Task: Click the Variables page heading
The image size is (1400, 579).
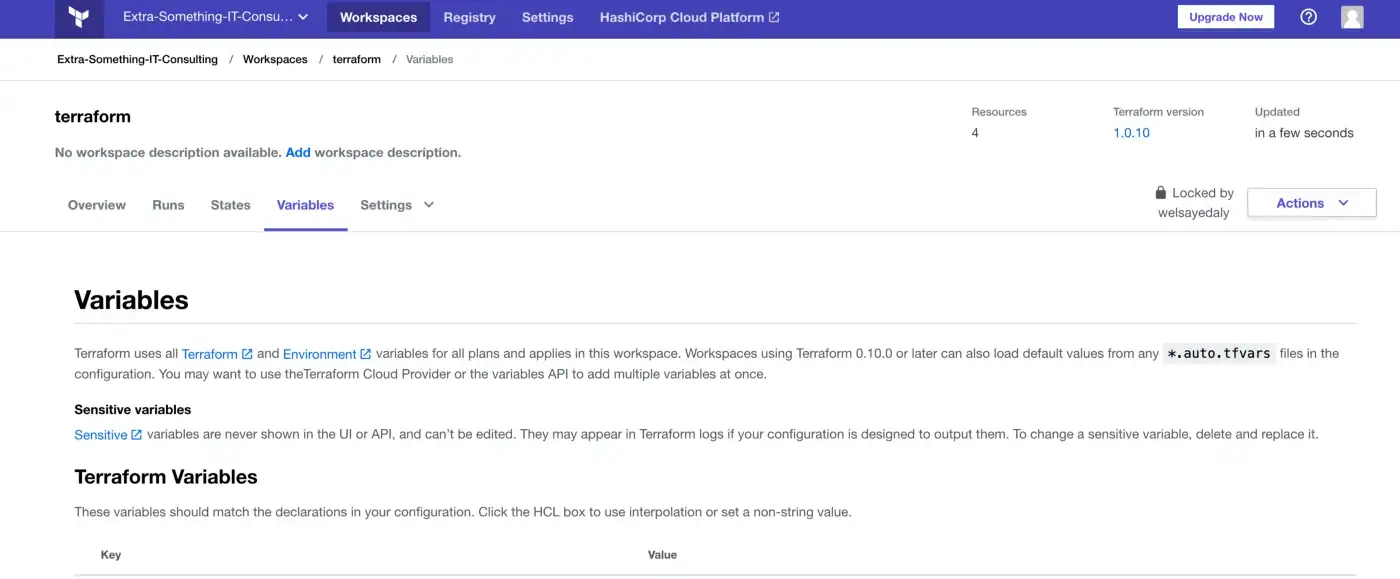Action: coord(131,300)
